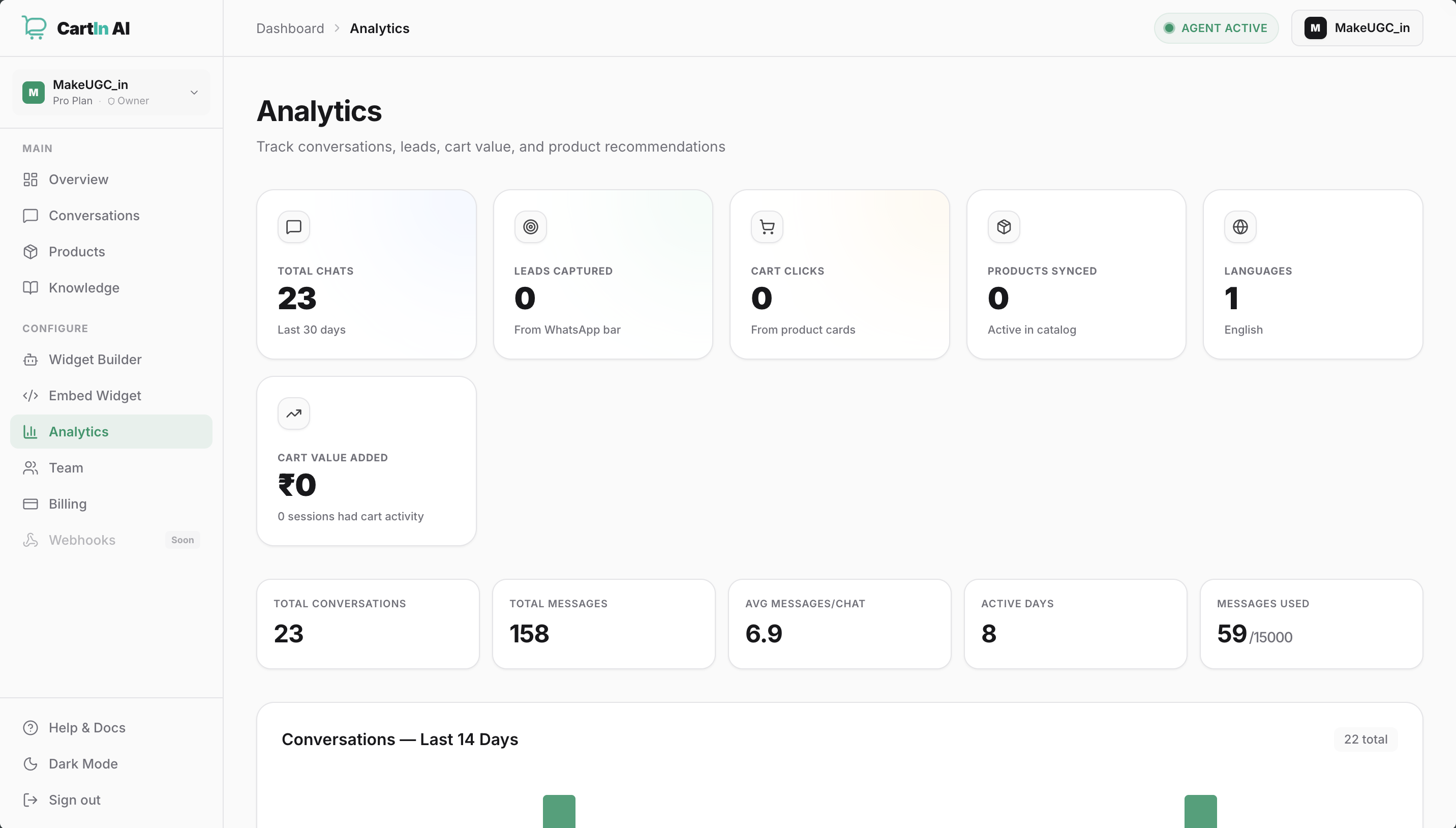The width and height of the screenshot is (1456, 828).
Task: Go to Billing
Action: (x=111, y=504)
